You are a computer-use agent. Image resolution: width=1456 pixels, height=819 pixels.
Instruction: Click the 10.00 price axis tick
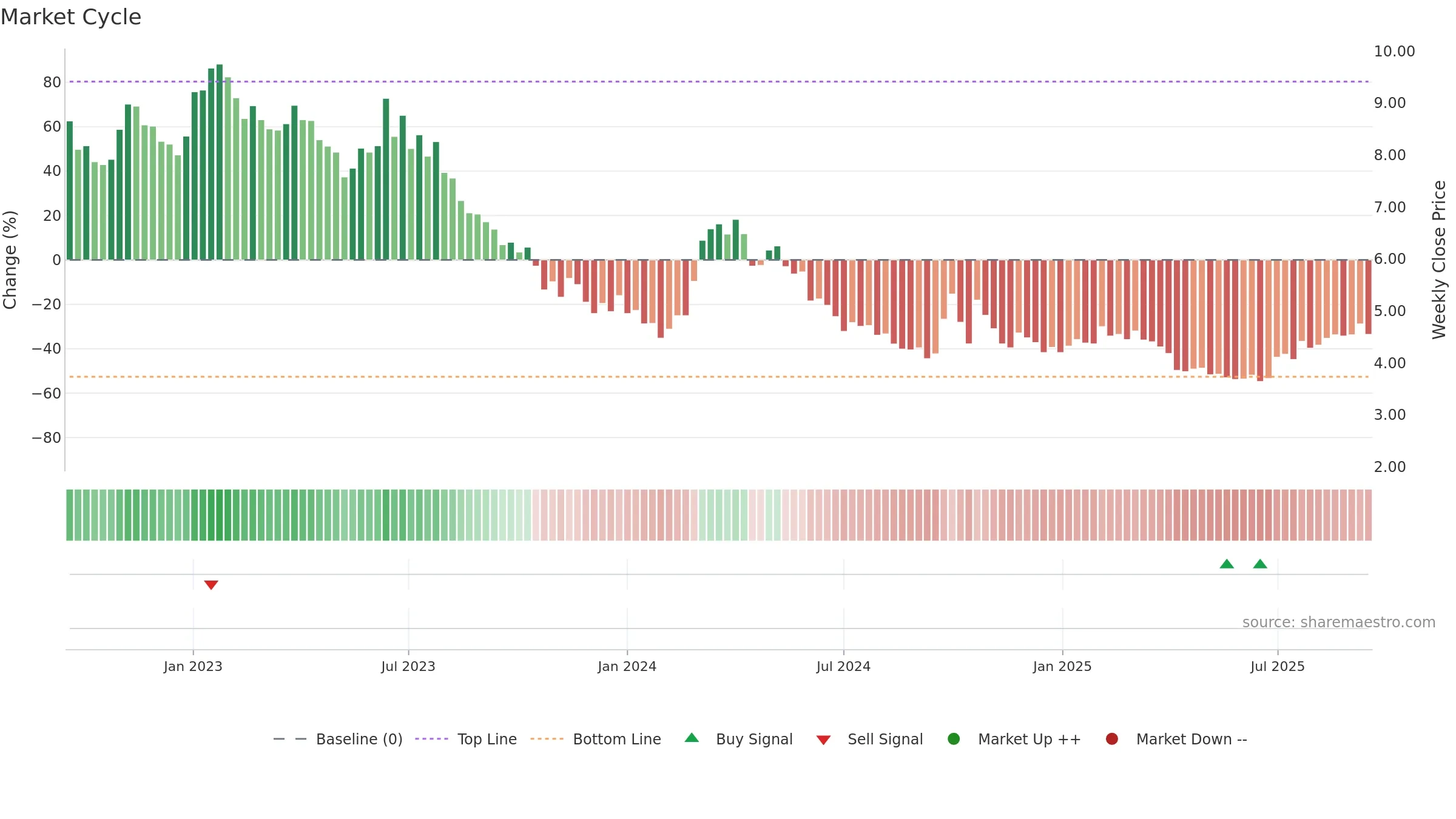pyautogui.click(x=1394, y=52)
